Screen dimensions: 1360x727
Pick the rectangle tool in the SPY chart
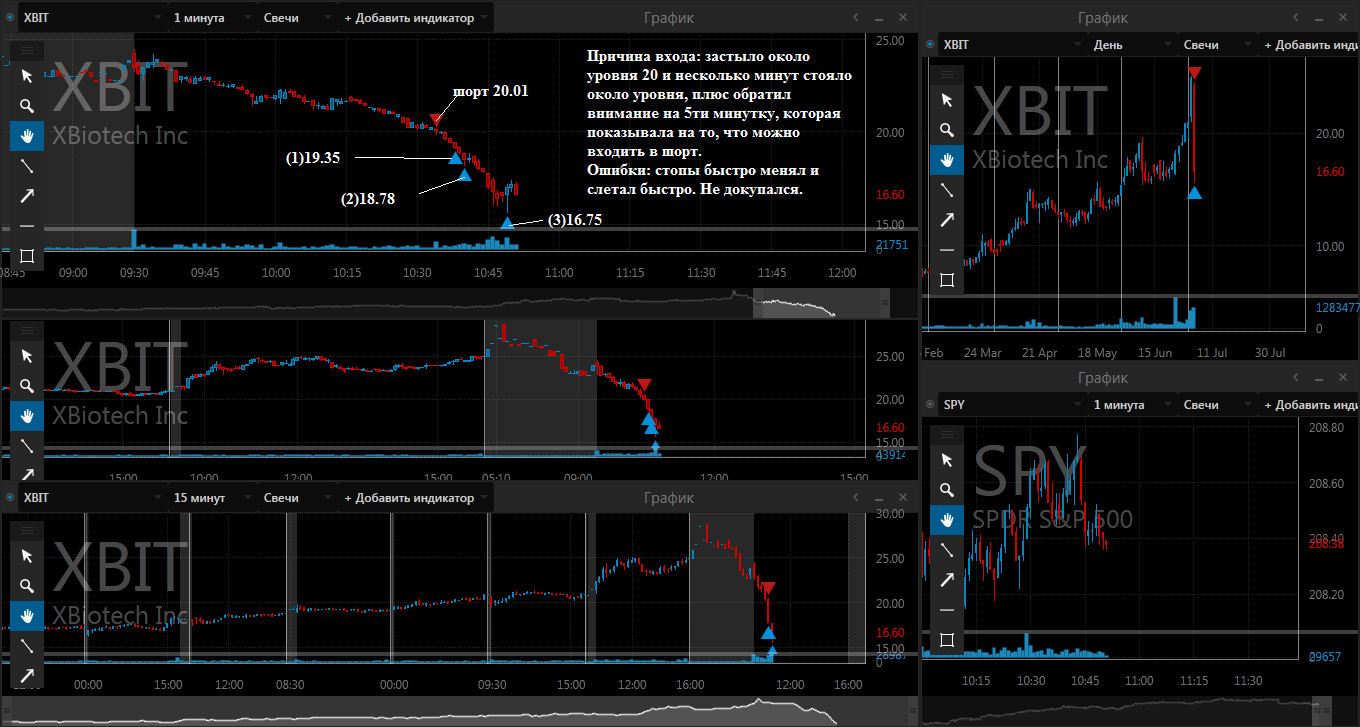(947, 640)
